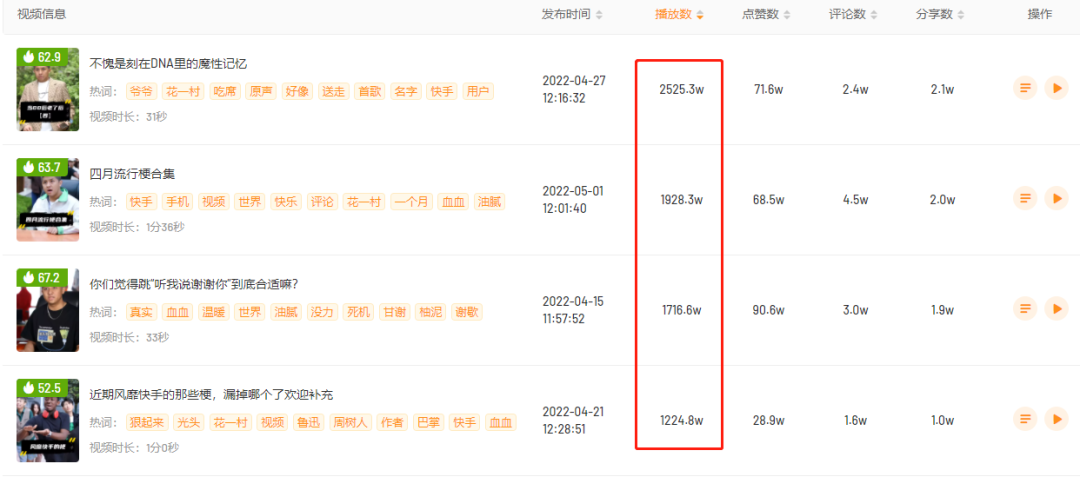This screenshot has height=477, width=1080.
Task: Select hot word tag 评论
Action: pyautogui.click(x=323, y=202)
